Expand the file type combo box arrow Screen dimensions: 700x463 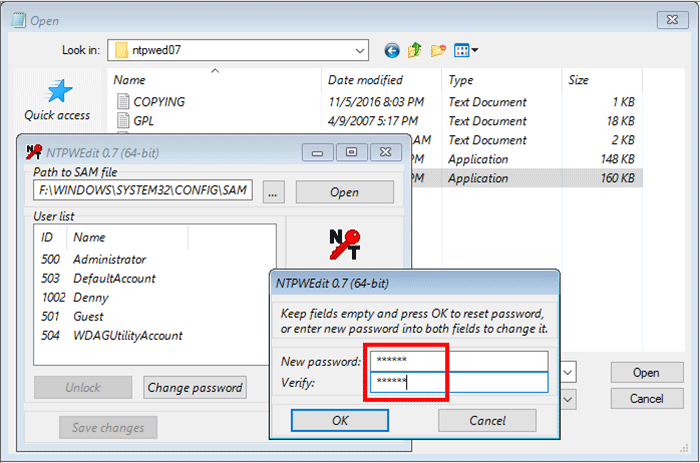tap(568, 400)
